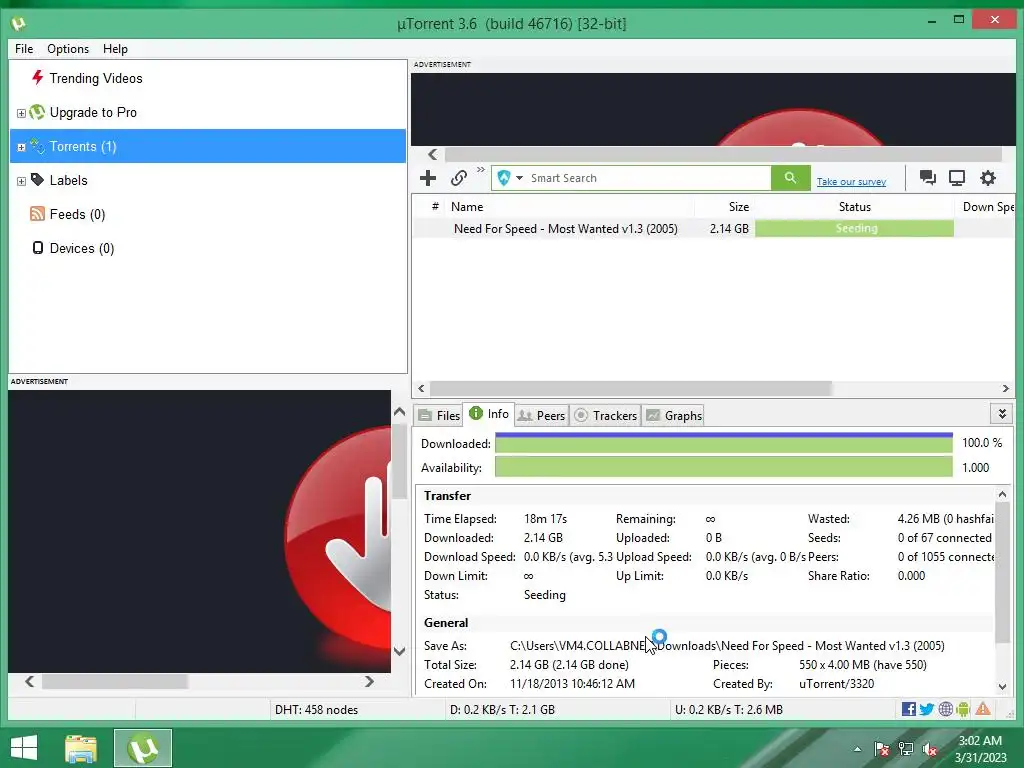Click Info pane scroll down arrow
Screen dimensions: 1024x768
click(1002, 686)
